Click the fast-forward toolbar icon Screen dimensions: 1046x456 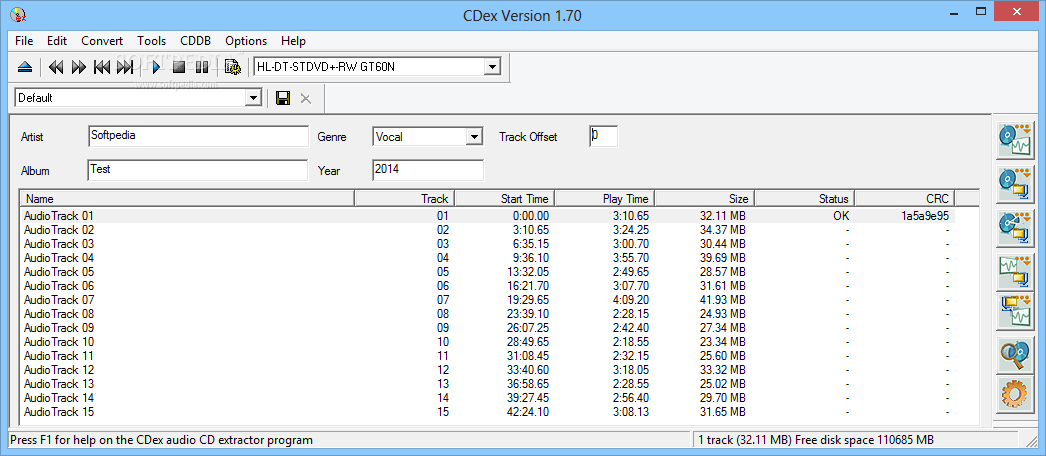pos(79,67)
